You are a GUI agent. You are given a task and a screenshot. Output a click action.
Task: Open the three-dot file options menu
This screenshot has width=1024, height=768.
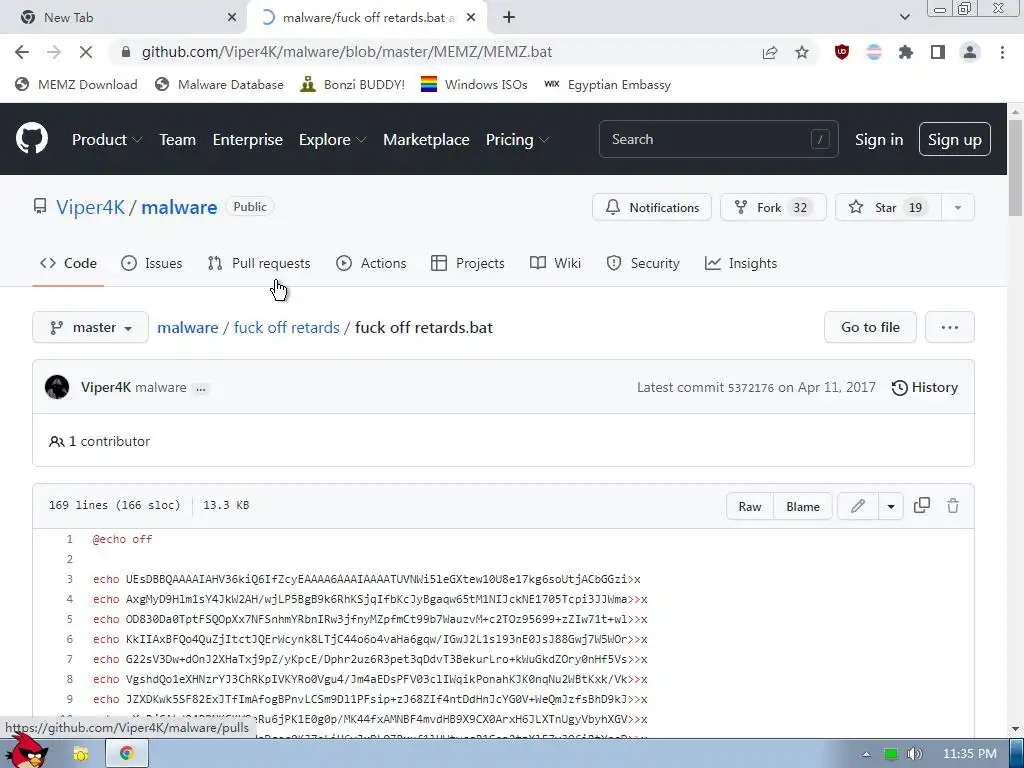pos(950,327)
